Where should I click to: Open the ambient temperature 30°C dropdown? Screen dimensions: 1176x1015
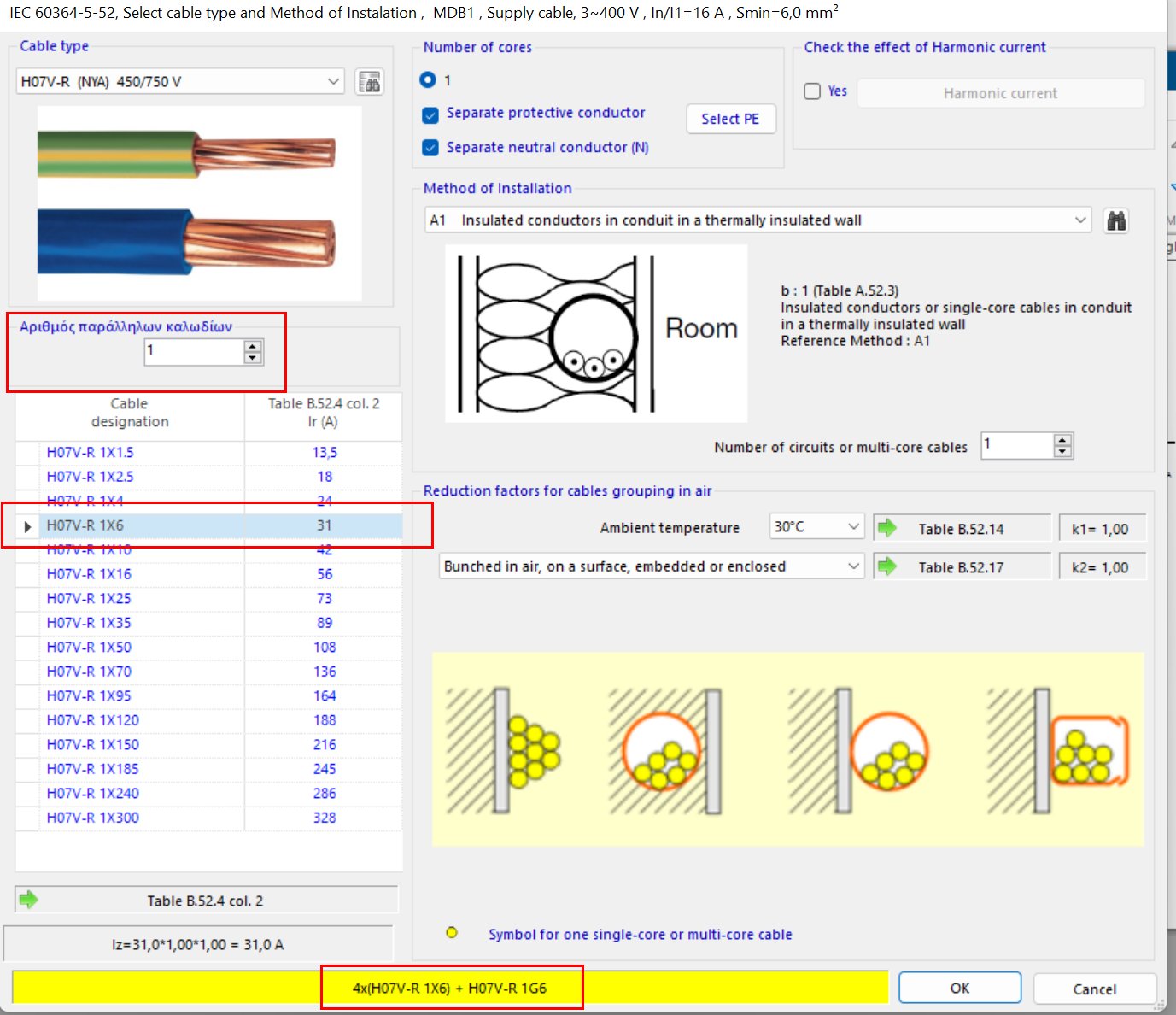point(853,526)
